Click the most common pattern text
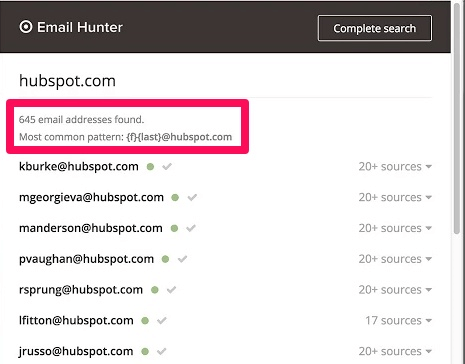 (125, 137)
